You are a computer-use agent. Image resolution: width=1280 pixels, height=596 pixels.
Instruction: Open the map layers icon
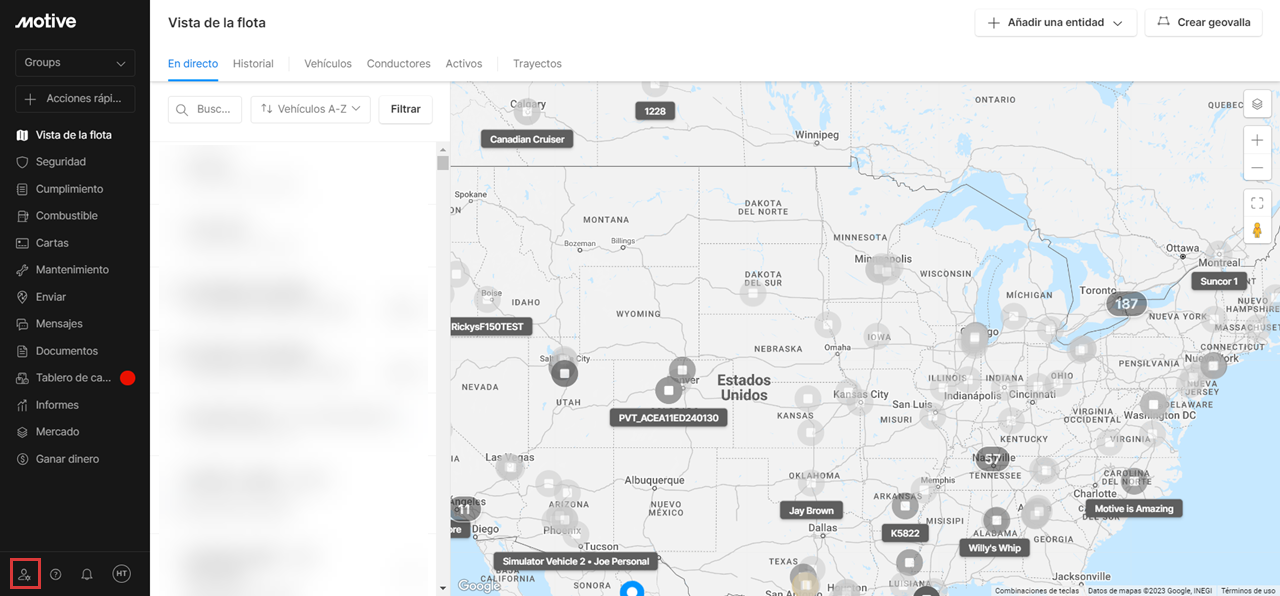pos(1257,104)
